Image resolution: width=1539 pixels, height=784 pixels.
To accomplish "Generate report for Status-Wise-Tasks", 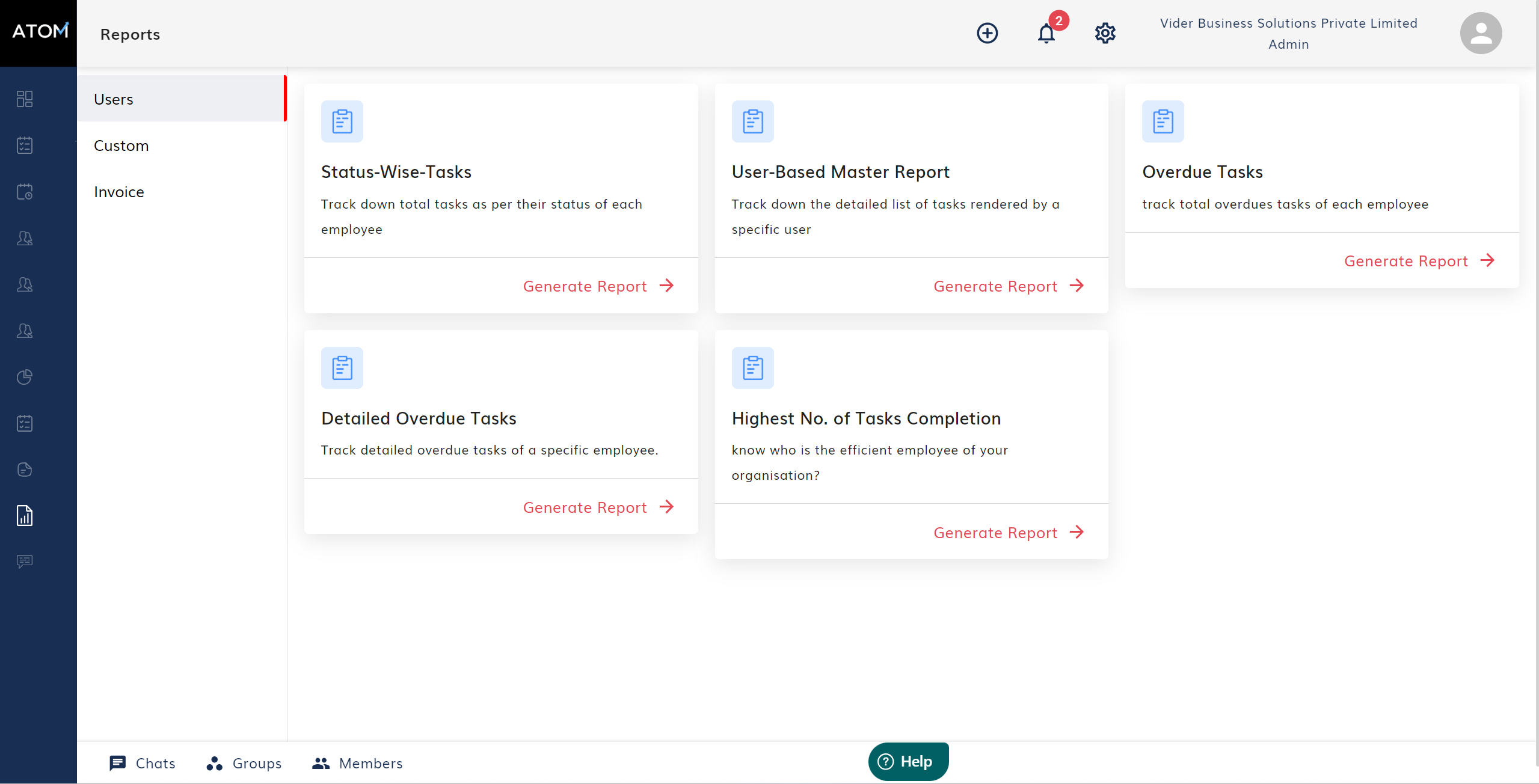I will [x=598, y=286].
